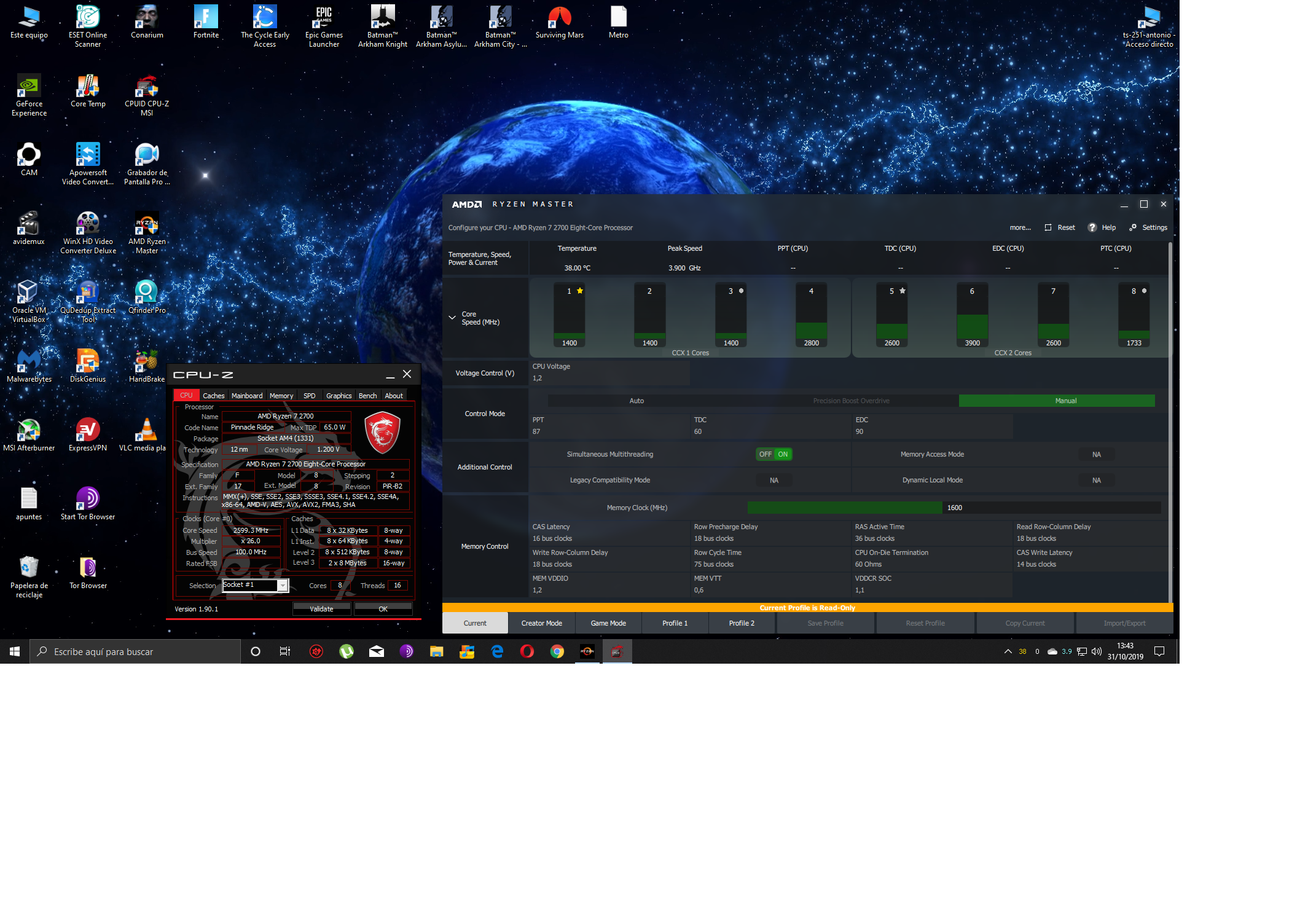This screenshot has width=1316, height=923.
Task: Select Manual control mode
Action: (x=1065, y=401)
